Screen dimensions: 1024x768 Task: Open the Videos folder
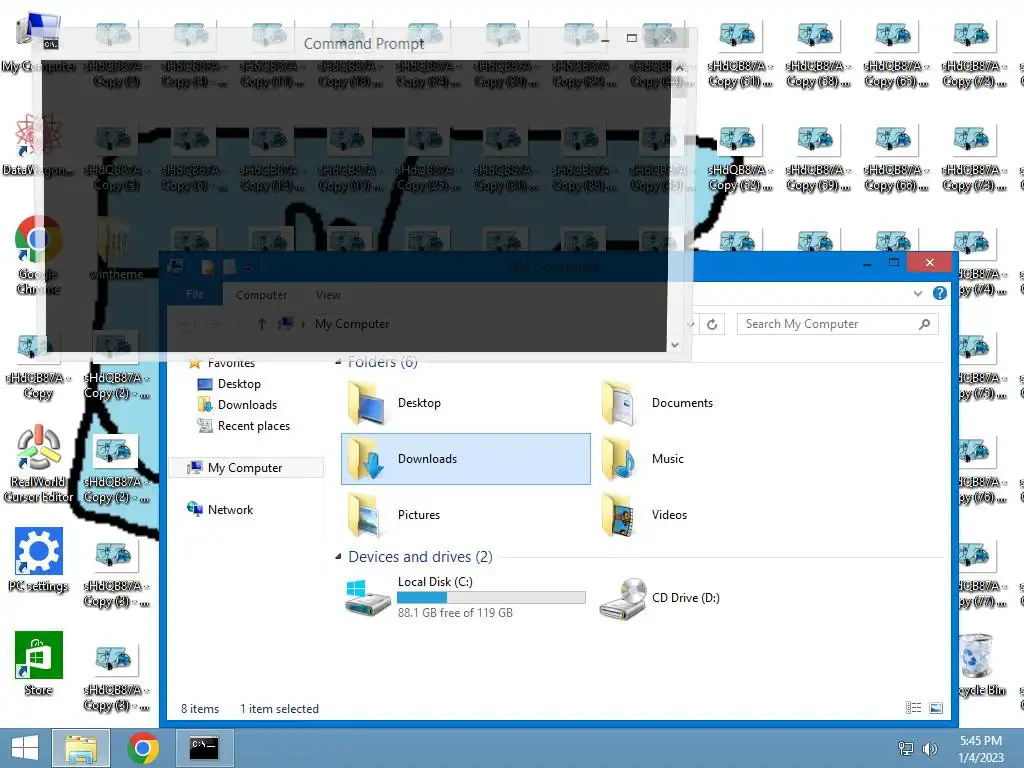719,515
